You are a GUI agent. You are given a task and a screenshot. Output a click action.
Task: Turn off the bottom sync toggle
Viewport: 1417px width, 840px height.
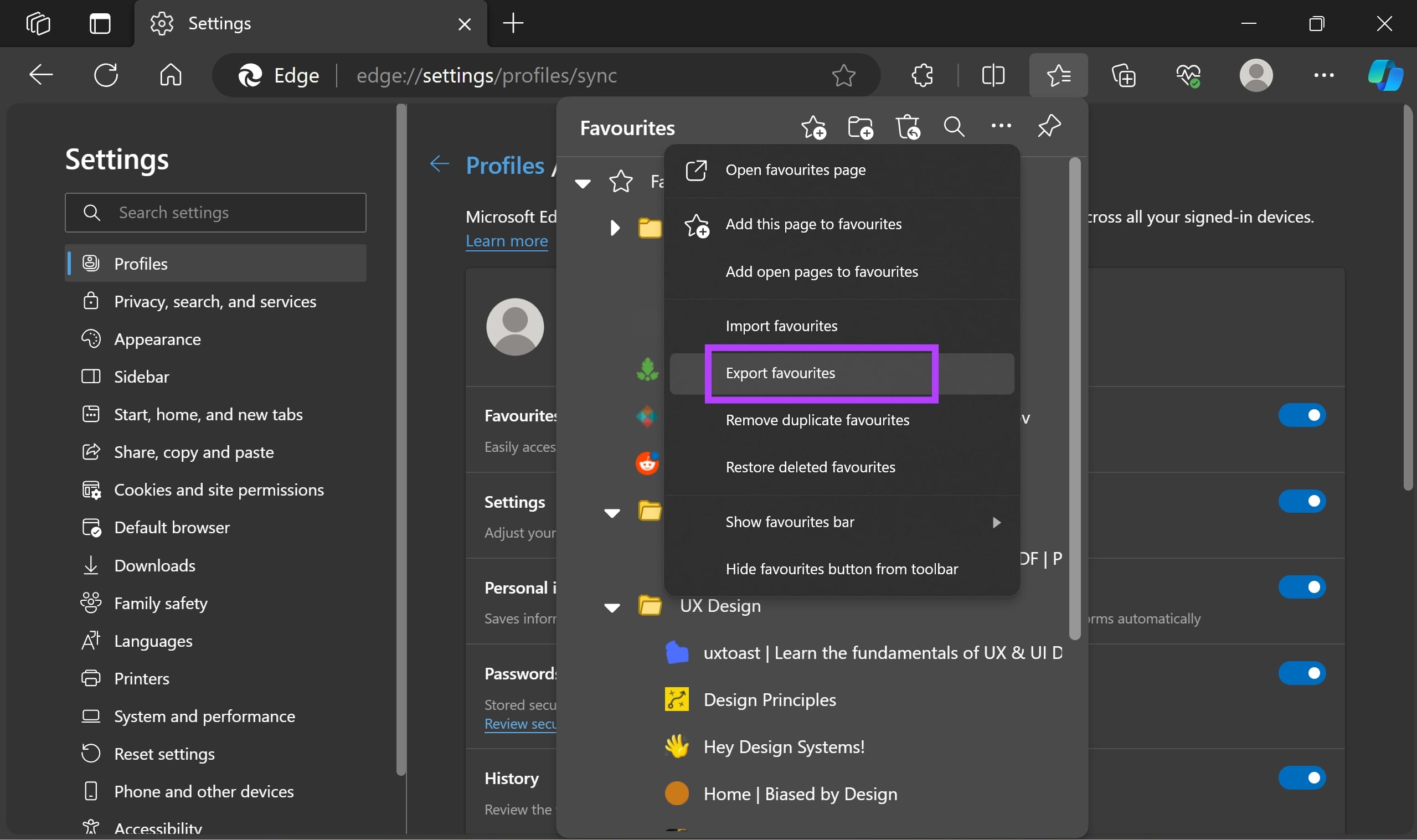pyautogui.click(x=1302, y=777)
